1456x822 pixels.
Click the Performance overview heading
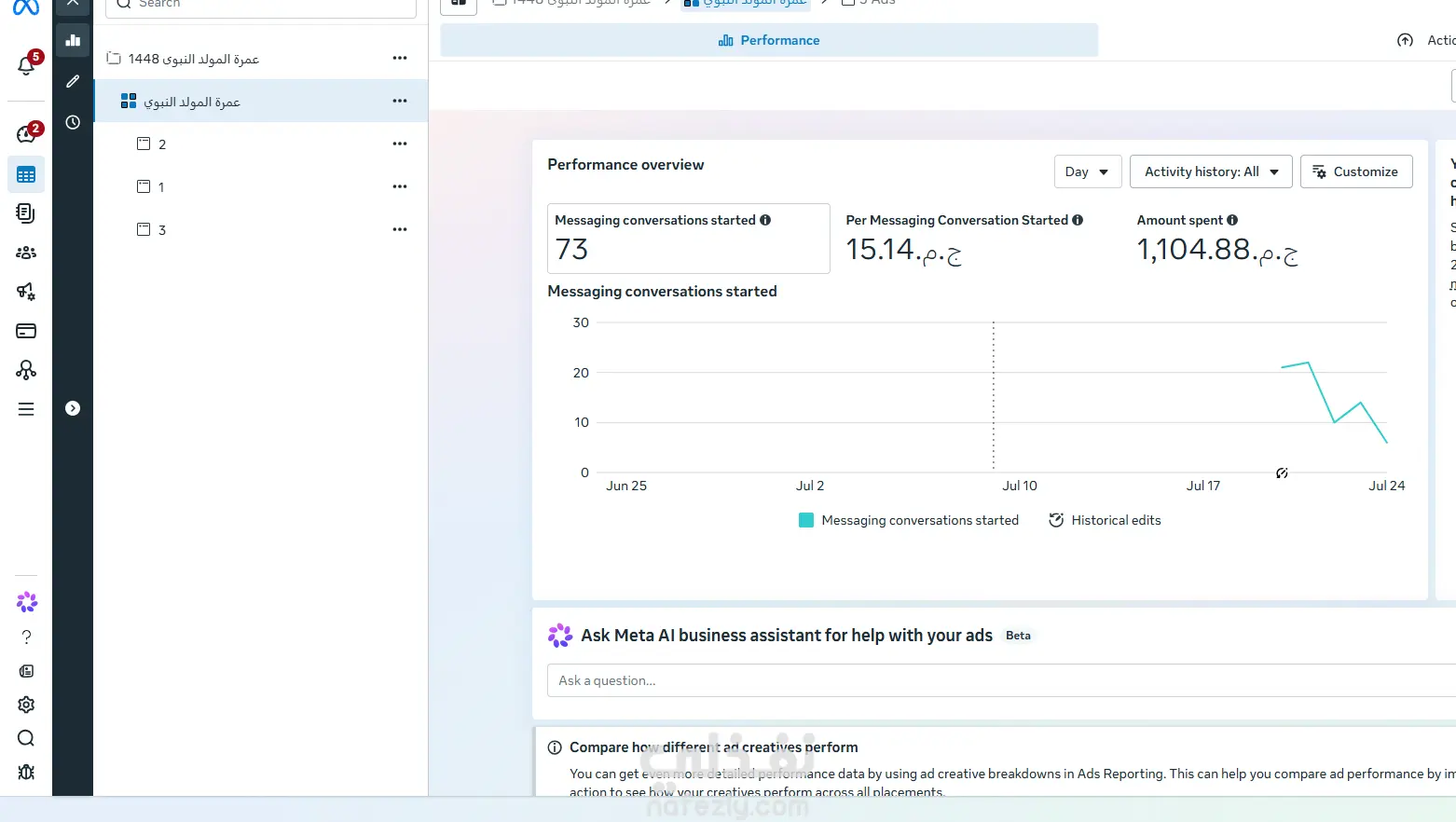[x=625, y=164]
